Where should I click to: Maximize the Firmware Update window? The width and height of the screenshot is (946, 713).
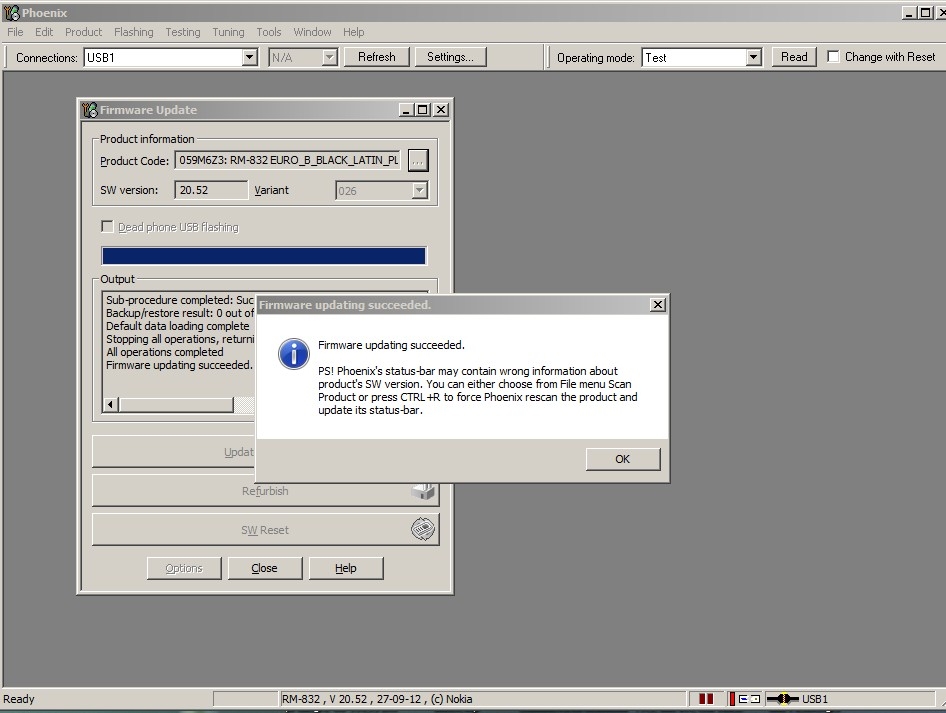pyautogui.click(x=422, y=110)
